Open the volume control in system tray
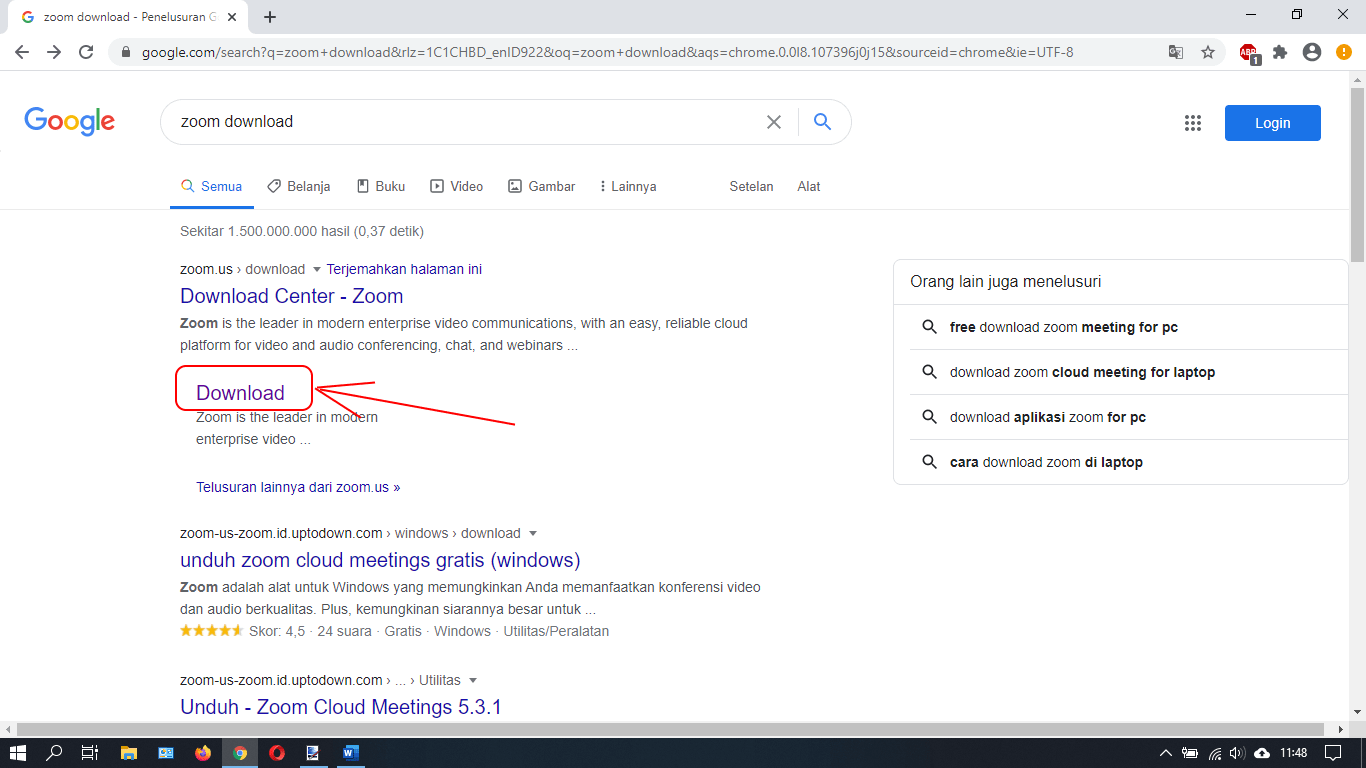This screenshot has height=768, width=1366. [x=1238, y=753]
